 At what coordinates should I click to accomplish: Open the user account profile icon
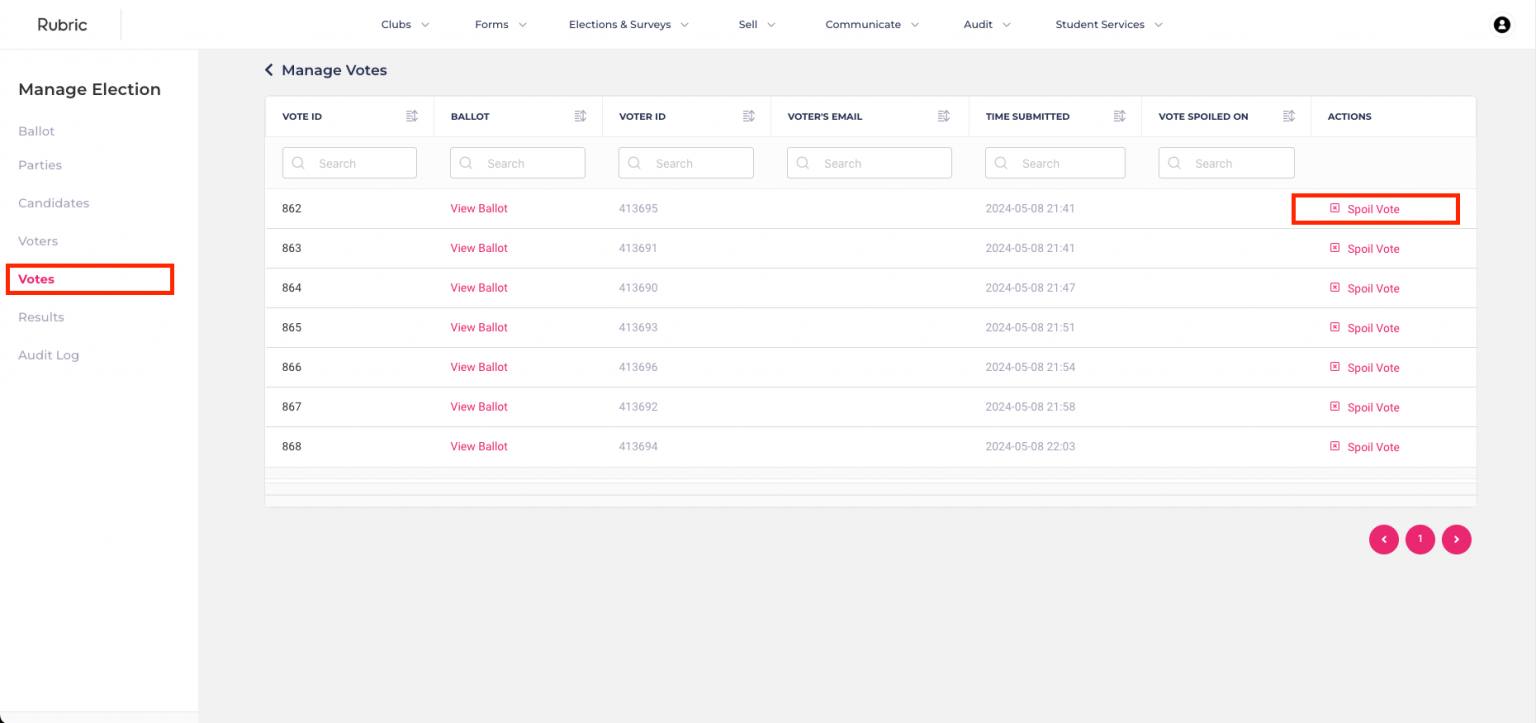1501,25
